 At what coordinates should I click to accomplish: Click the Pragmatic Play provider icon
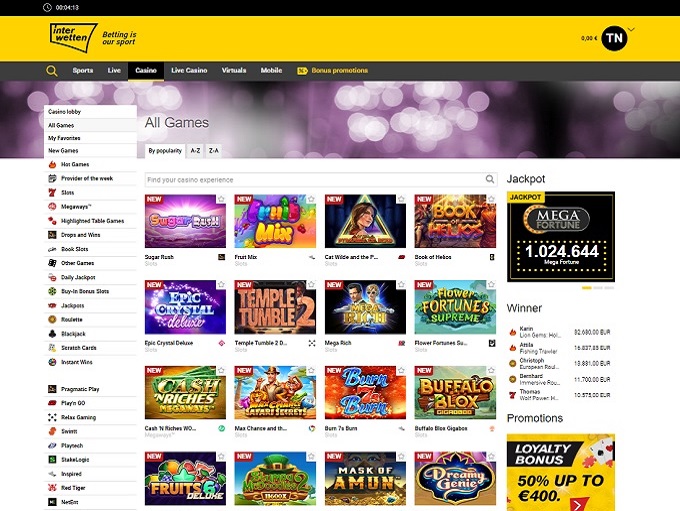[x=52, y=387]
